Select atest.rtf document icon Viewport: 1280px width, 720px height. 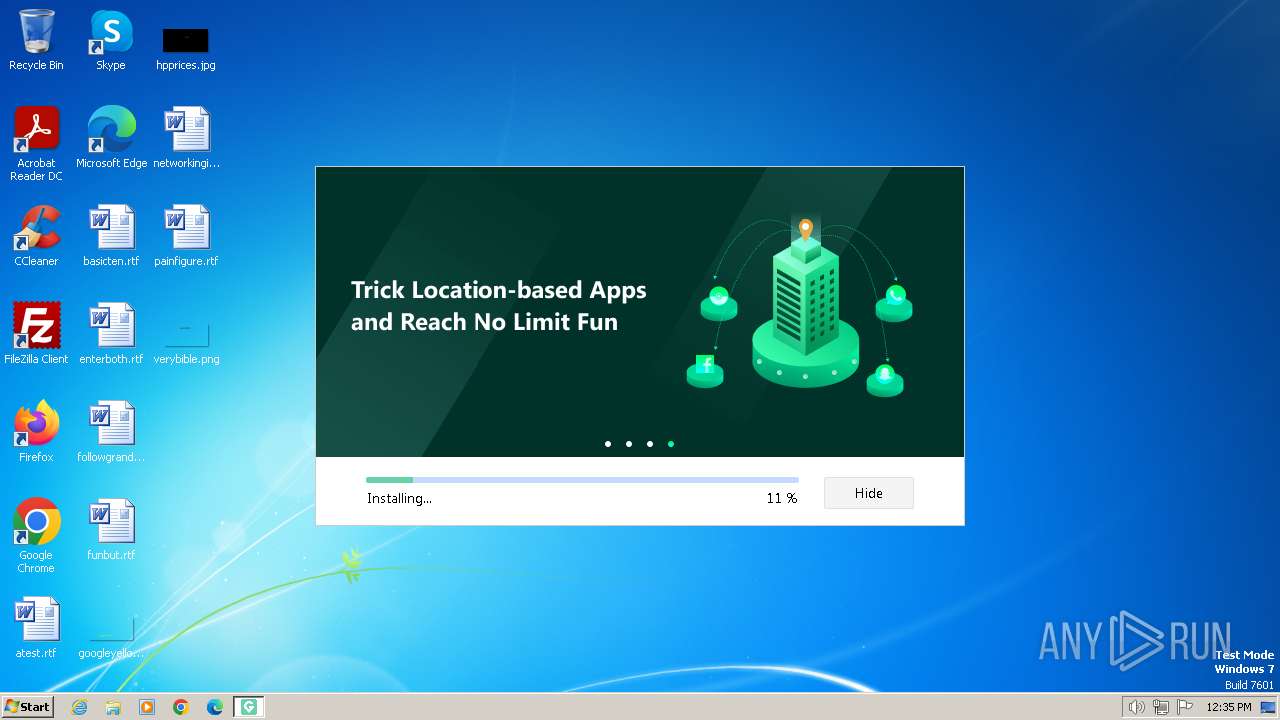pos(36,628)
